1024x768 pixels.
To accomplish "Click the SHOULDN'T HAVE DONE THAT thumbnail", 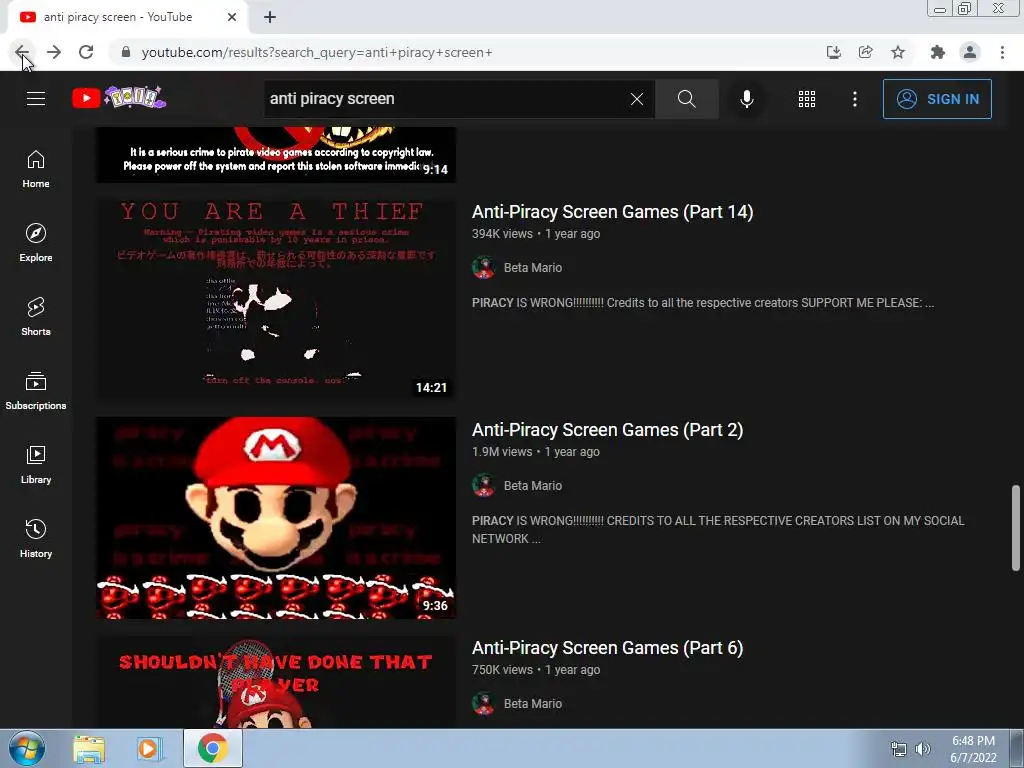I will coord(276,682).
